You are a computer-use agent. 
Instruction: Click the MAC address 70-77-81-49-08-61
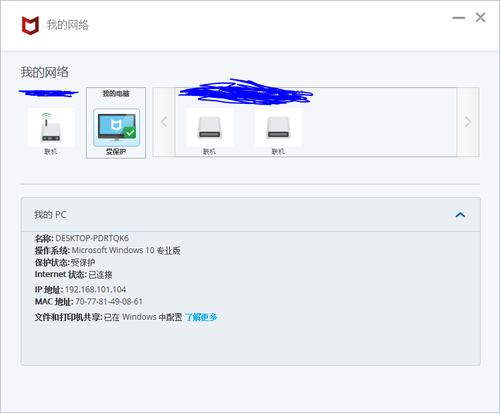109,301
